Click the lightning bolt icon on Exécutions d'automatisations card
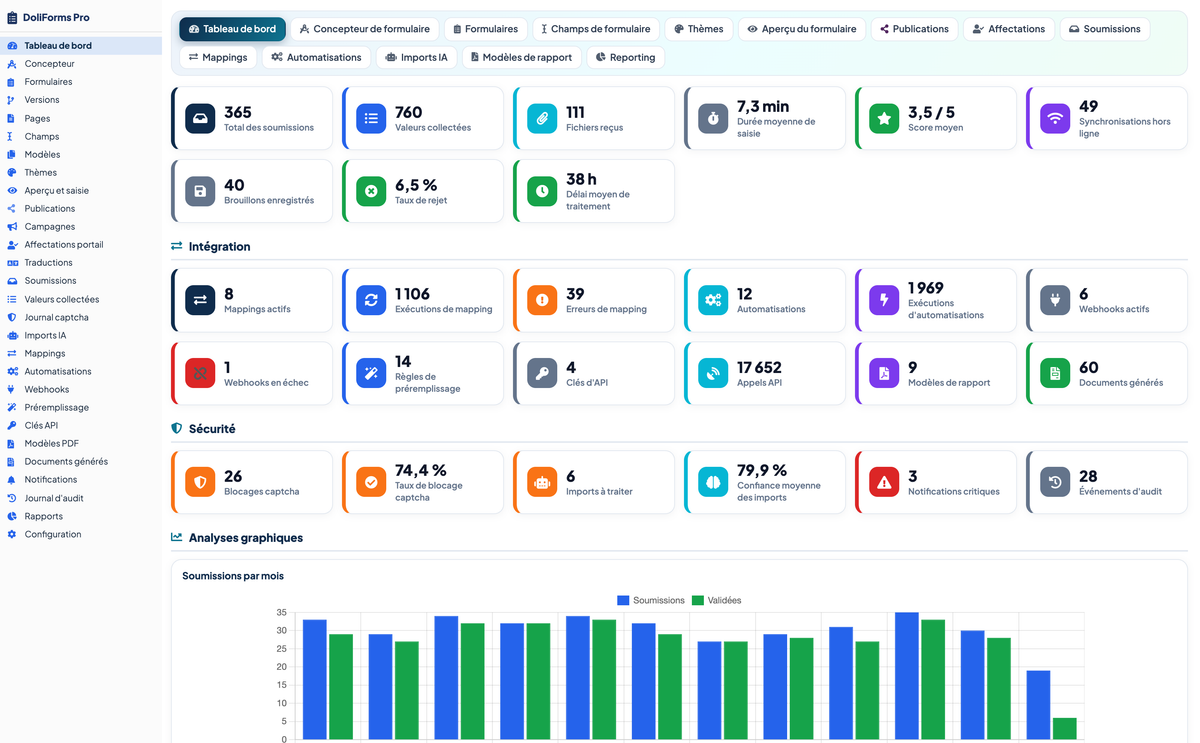Image resolution: width=1200 pixels, height=743 pixels. (x=884, y=300)
